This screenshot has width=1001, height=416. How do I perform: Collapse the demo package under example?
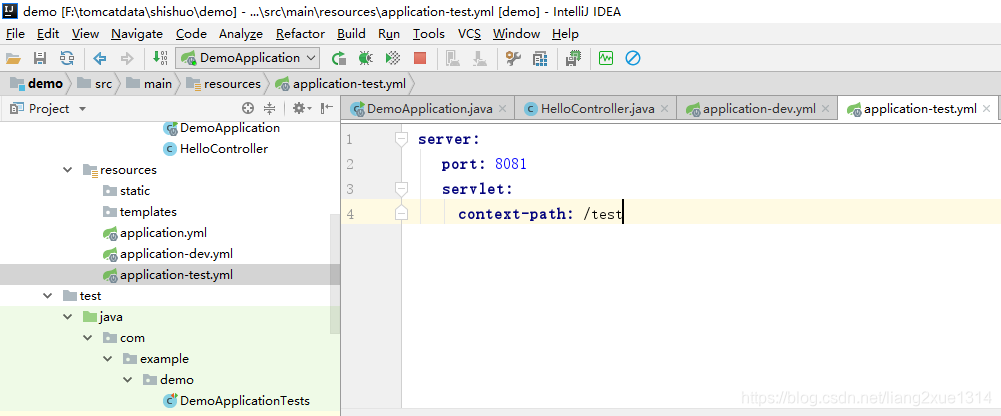coord(128,380)
